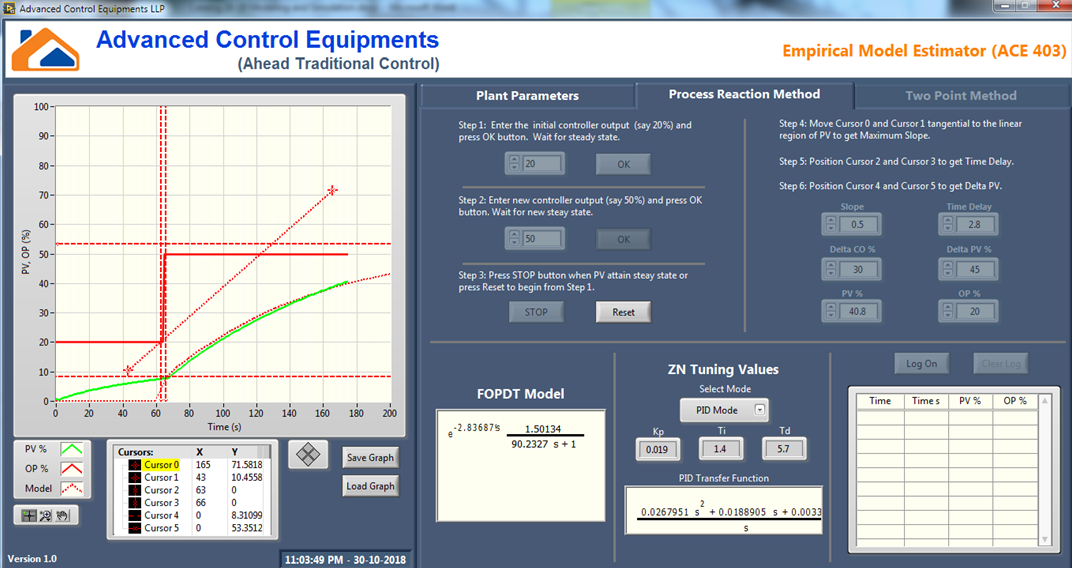Click the new controller output field showing 50
The image size is (1072, 568).
click(541, 239)
